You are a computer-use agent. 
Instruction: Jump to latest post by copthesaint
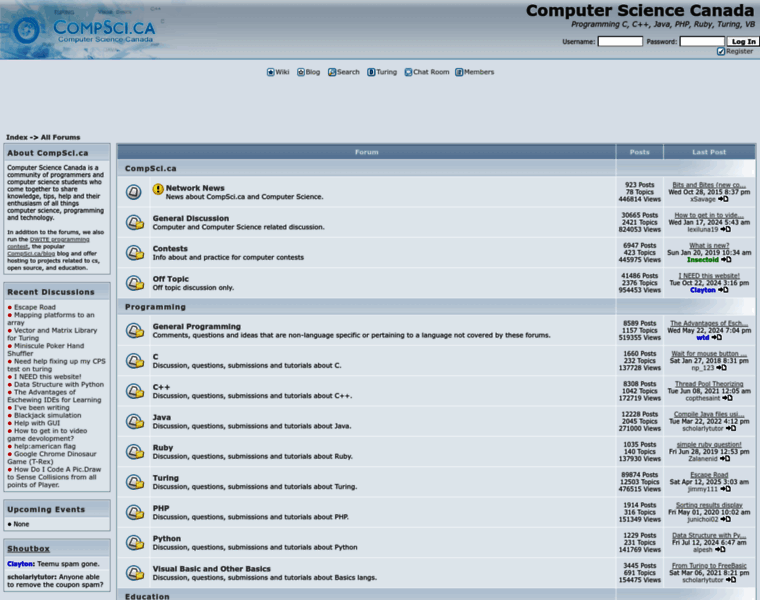[728, 398]
